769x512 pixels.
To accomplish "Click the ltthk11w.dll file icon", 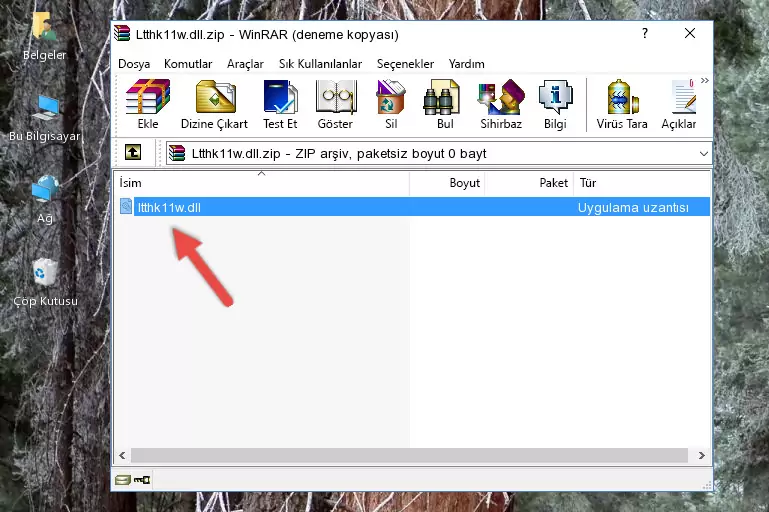I will (x=126, y=207).
